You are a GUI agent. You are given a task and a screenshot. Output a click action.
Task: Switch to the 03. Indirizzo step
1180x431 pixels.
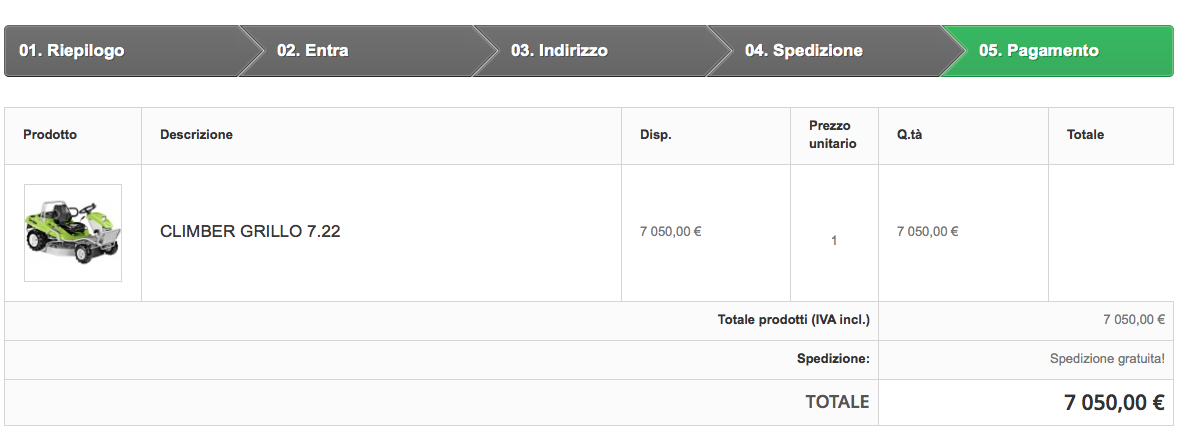tap(559, 51)
